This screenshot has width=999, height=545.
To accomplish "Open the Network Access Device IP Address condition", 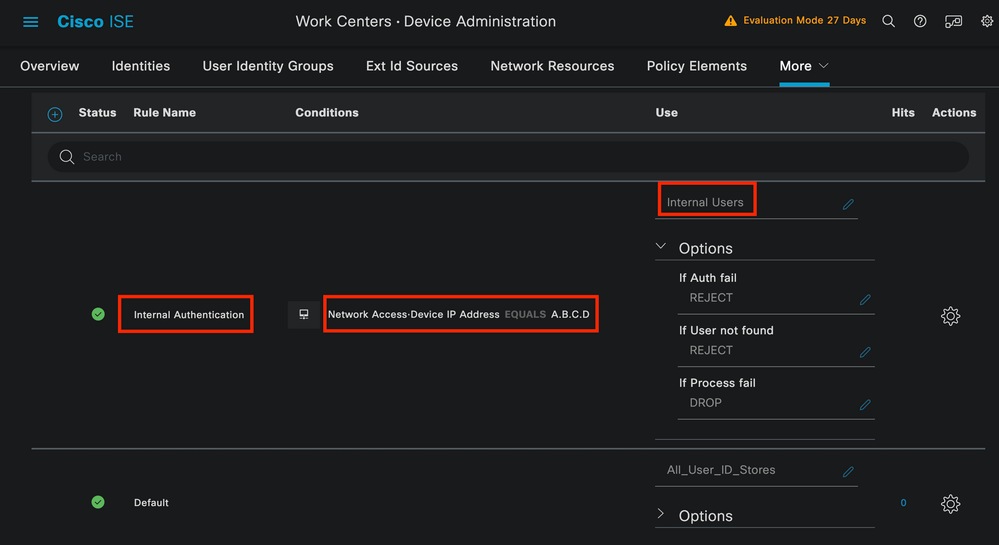I will tap(459, 314).
